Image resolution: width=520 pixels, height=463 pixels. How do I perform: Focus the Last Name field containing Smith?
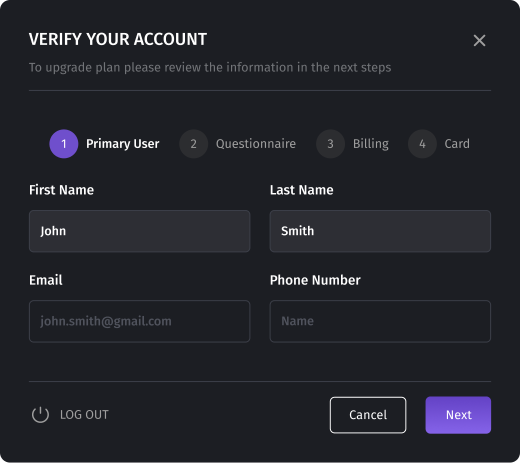pos(380,231)
